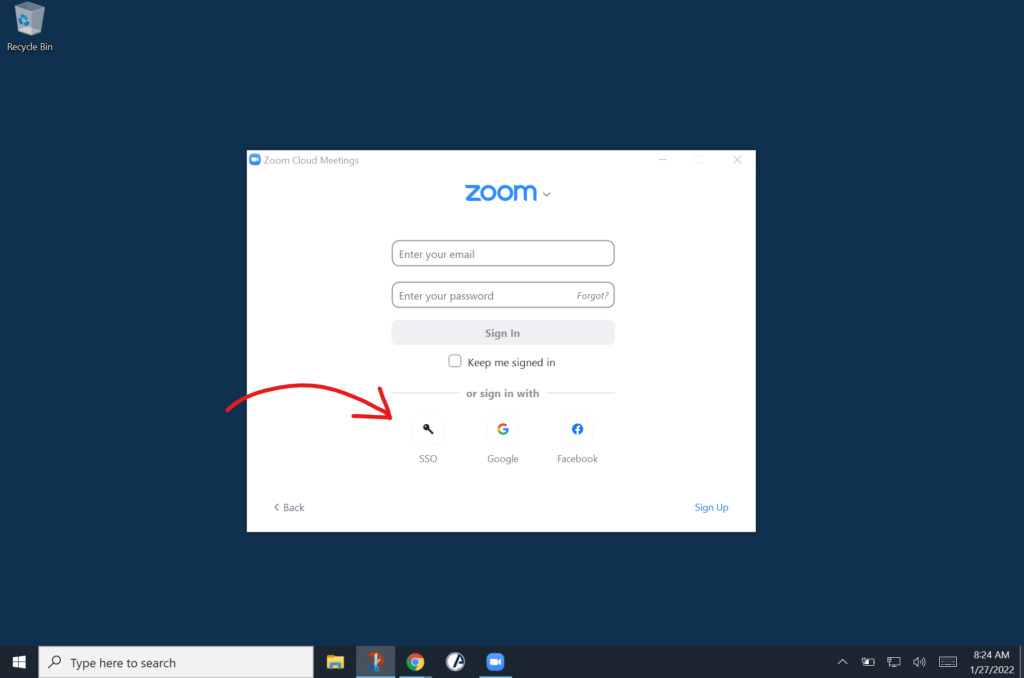Click the Sign In button
Screen dimensions: 1024x678
click(x=503, y=332)
